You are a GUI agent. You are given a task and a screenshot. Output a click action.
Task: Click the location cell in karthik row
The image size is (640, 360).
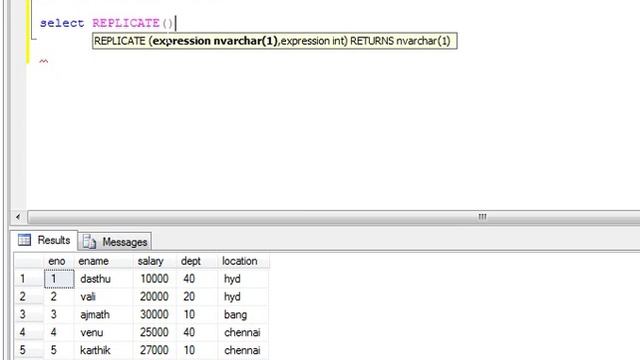pyautogui.click(x=243, y=350)
